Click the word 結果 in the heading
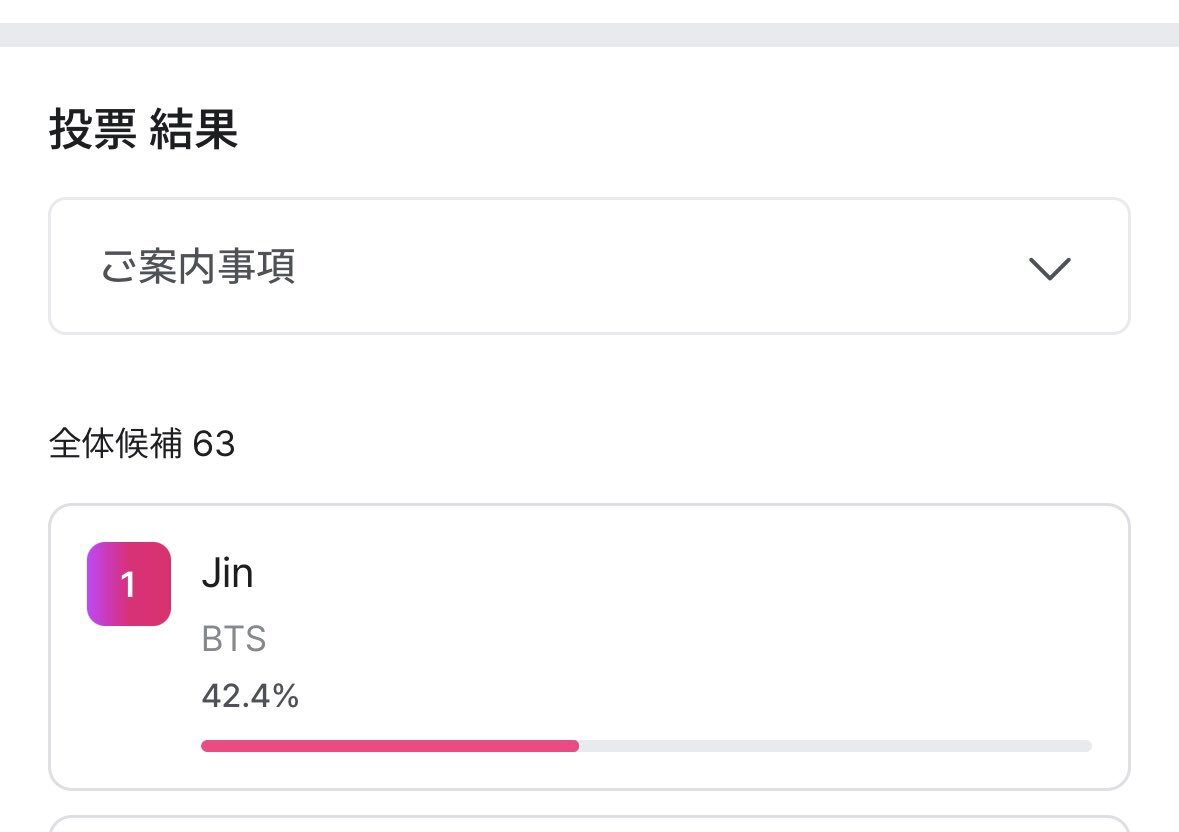This screenshot has width=1179, height=832. (194, 131)
